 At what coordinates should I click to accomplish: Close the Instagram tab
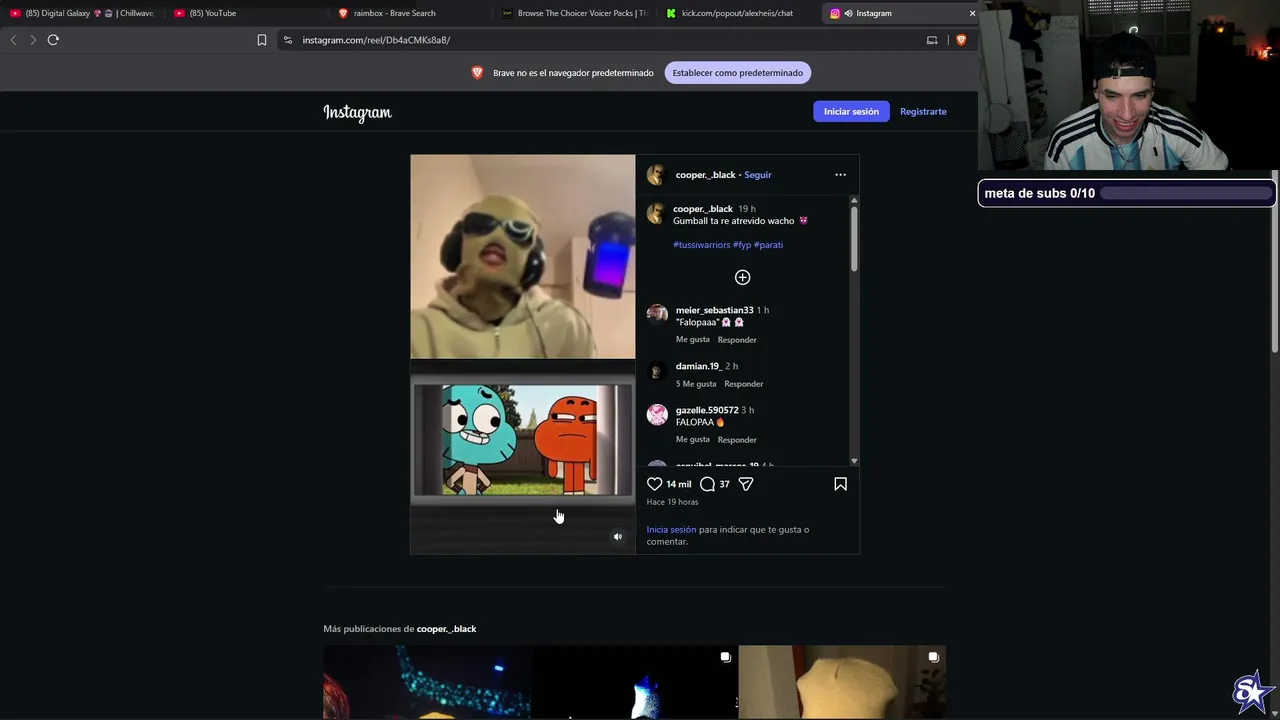[x=972, y=13]
